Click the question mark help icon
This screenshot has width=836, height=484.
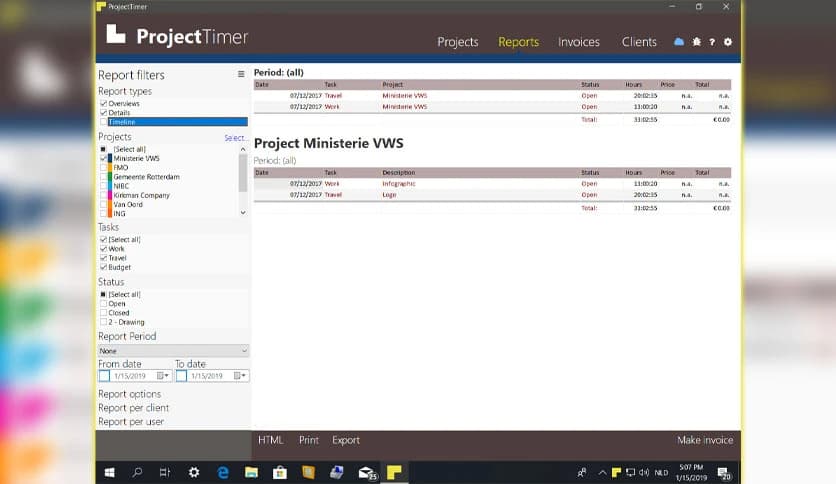point(711,42)
